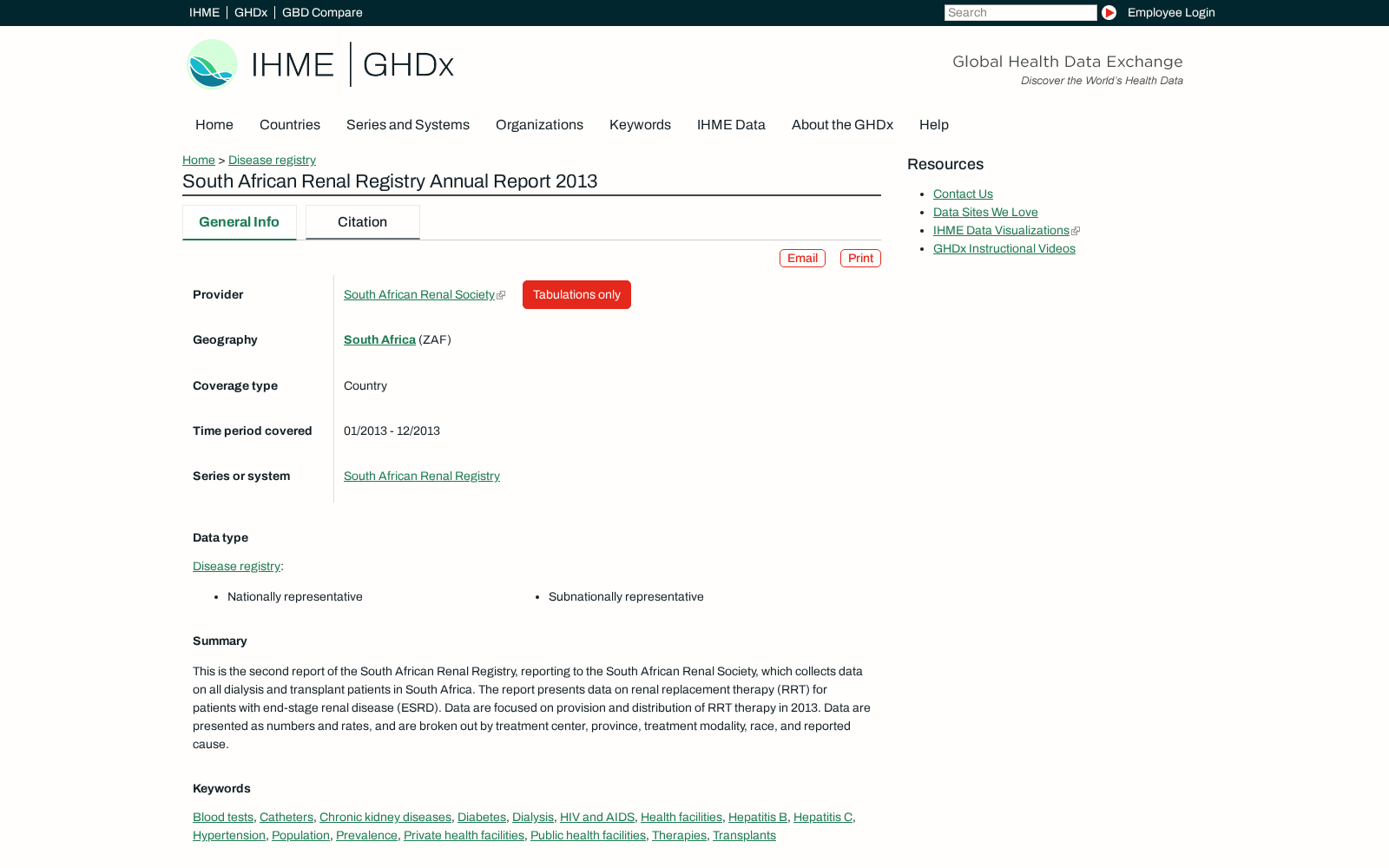Click the IHME globe logo icon
This screenshot has height=868, width=1389.
click(x=212, y=64)
